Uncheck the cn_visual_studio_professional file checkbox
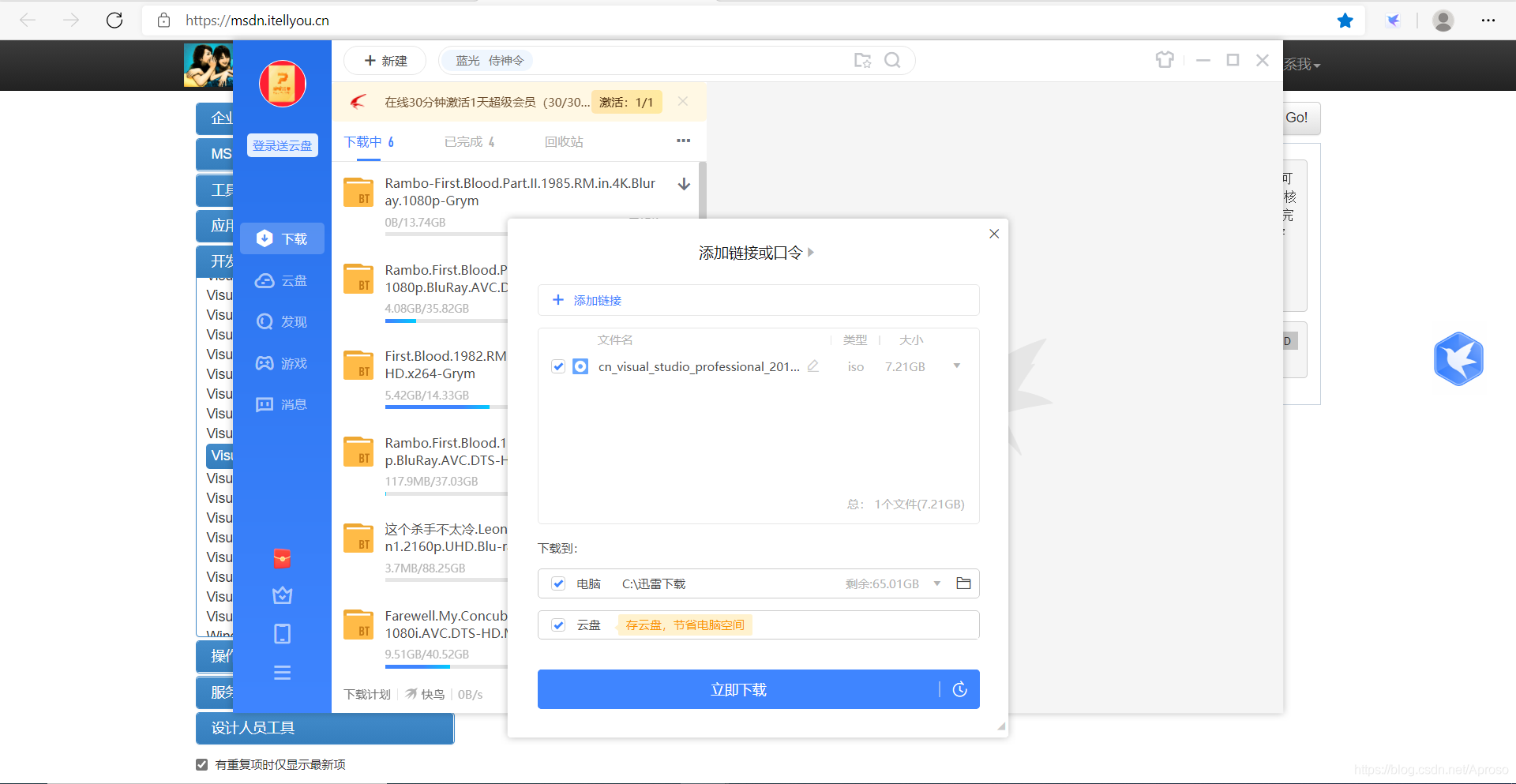Screen dimensions: 1516x784 tap(558, 366)
